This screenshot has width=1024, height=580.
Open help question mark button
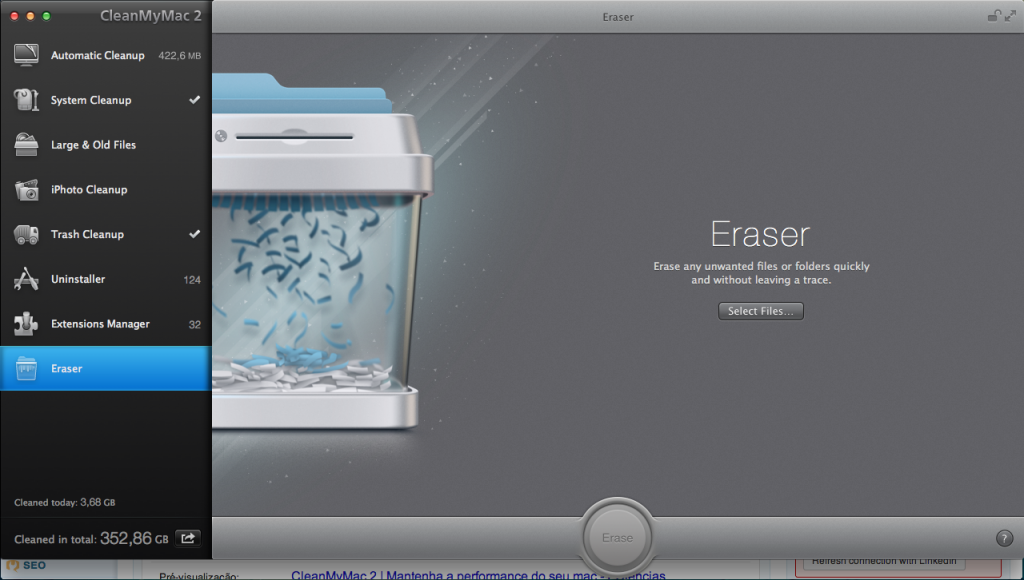coord(1004,538)
